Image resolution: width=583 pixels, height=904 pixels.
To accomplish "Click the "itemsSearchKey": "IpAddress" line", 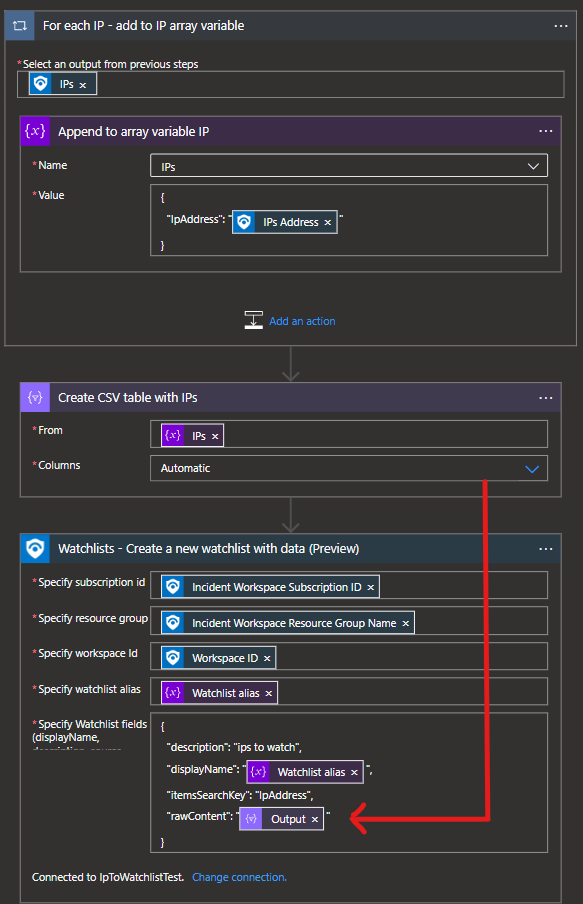I will (240, 795).
